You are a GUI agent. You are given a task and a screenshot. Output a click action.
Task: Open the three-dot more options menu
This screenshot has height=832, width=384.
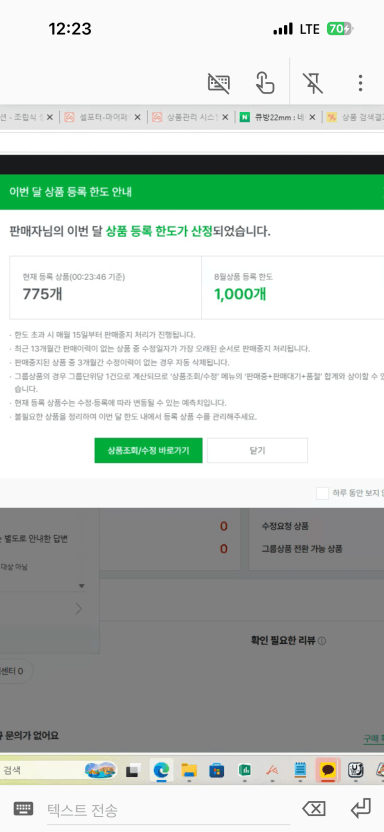point(360,83)
